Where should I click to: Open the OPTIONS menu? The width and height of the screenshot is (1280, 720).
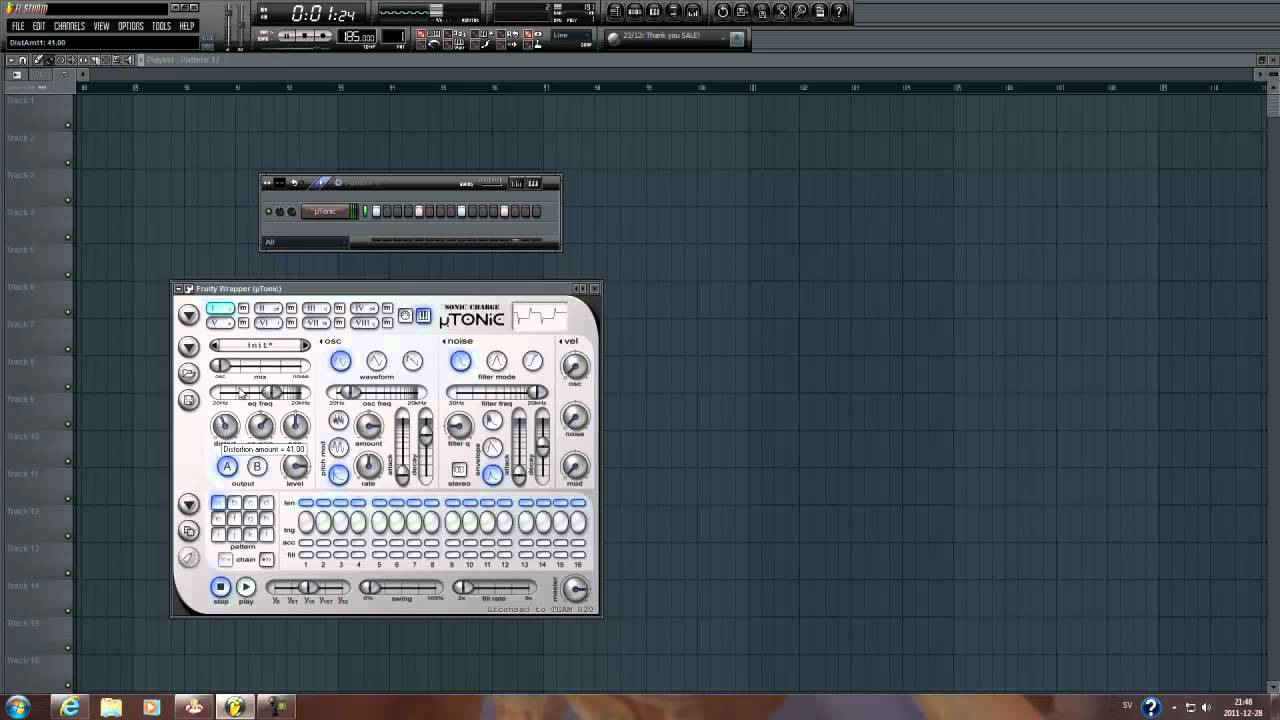[x=131, y=26]
